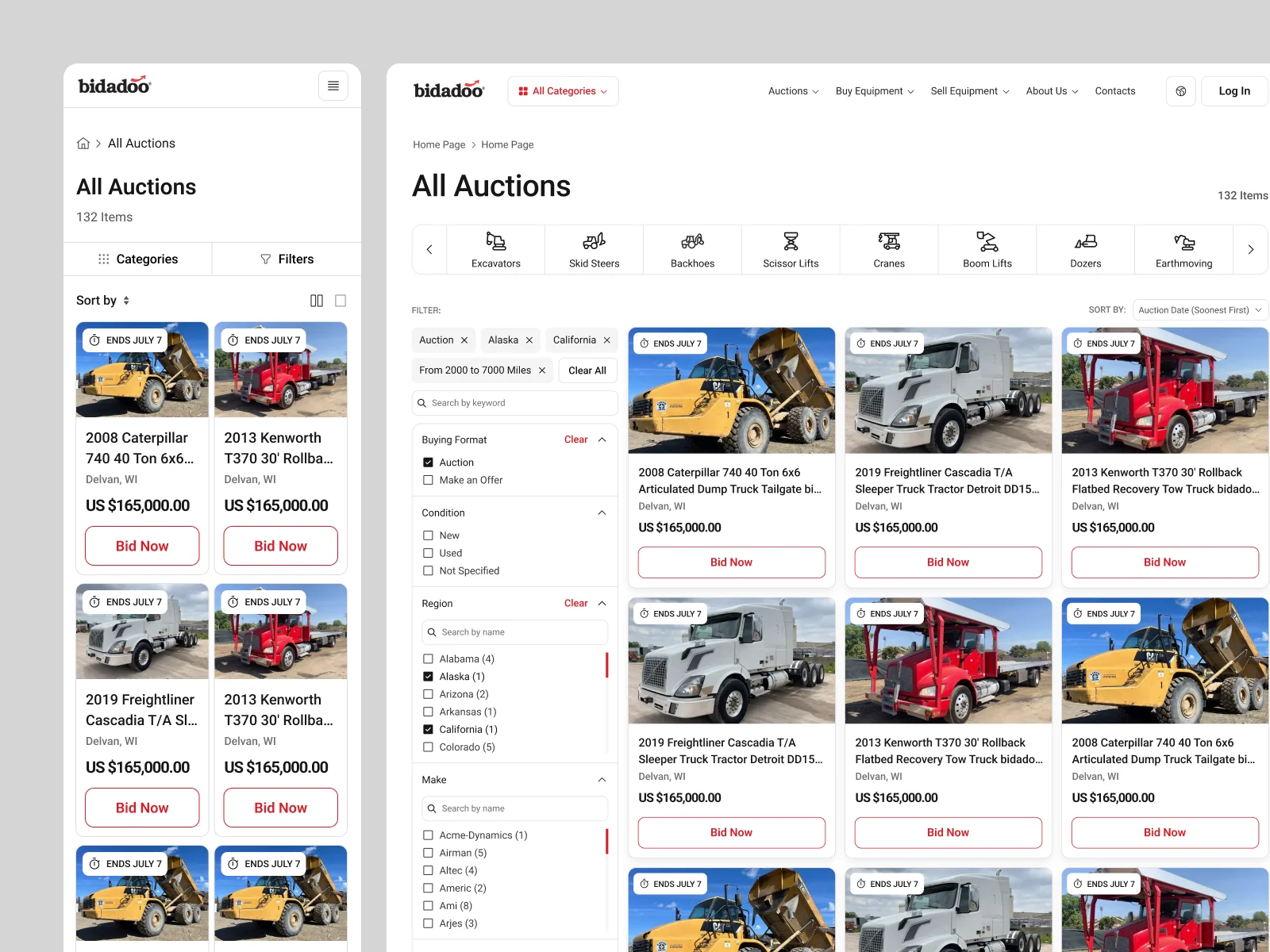1270x952 pixels.
Task: Bid Now on desktop 2019 Freightliner first row
Action: coord(948,562)
